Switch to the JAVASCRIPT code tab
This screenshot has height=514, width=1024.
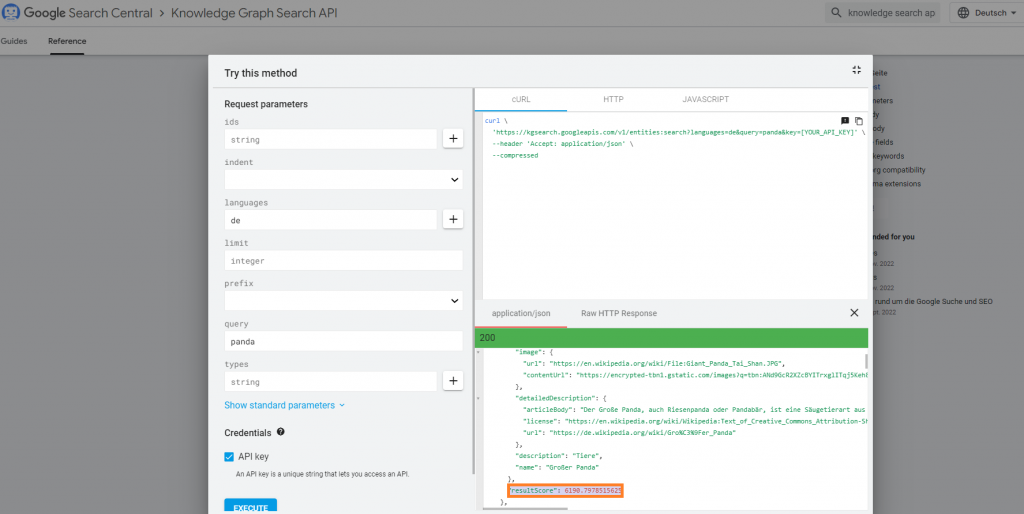click(705, 100)
